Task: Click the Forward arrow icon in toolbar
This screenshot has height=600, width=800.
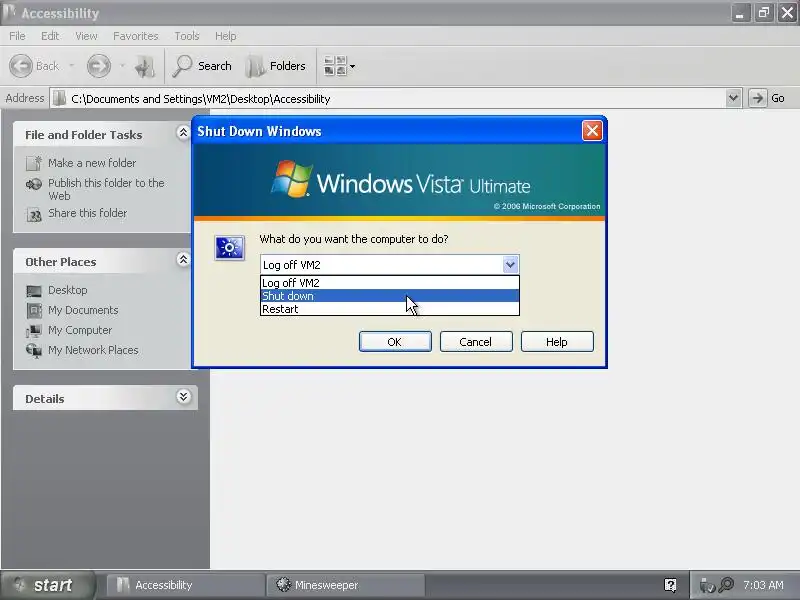Action: pyautogui.click(x=98, y=66)
